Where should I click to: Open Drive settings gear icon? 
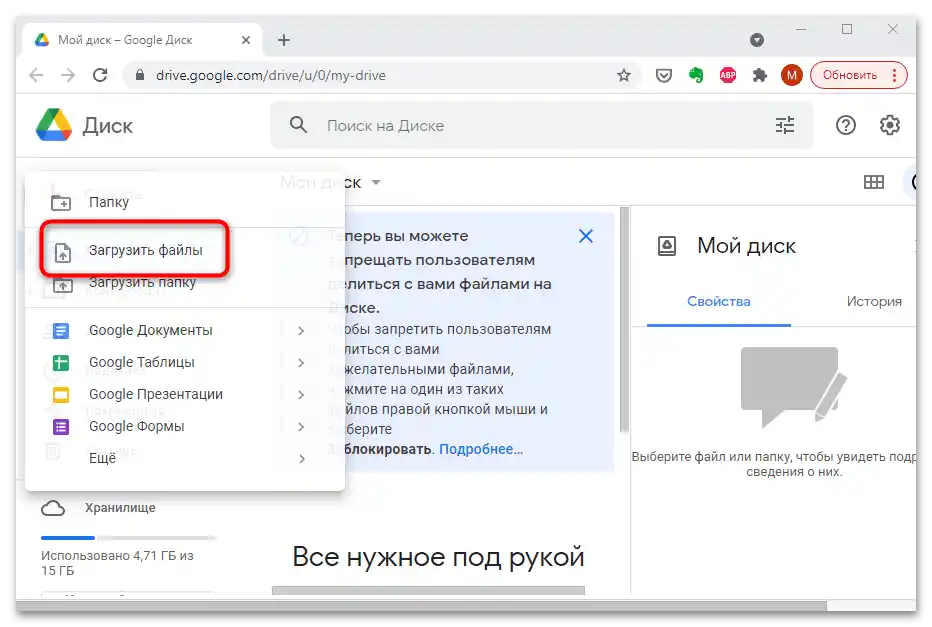point(889,125)
